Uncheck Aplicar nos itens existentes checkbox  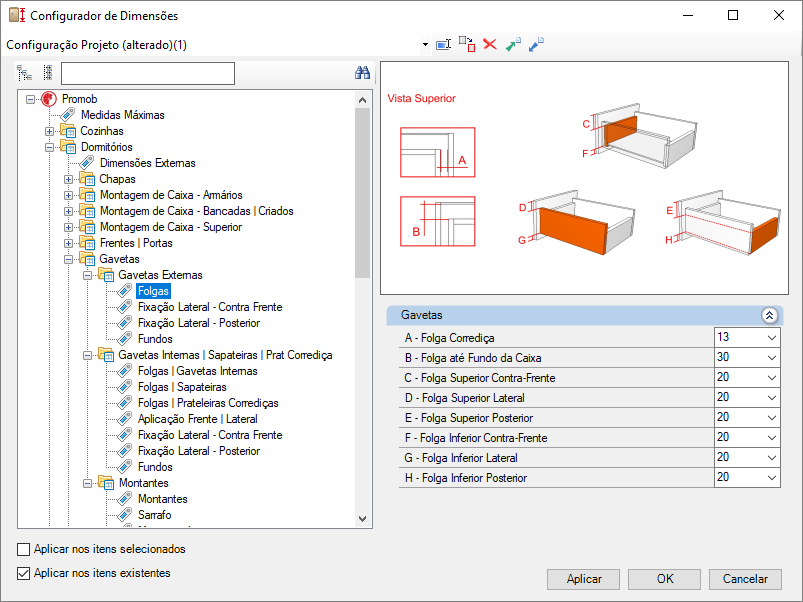coord(24,573)
